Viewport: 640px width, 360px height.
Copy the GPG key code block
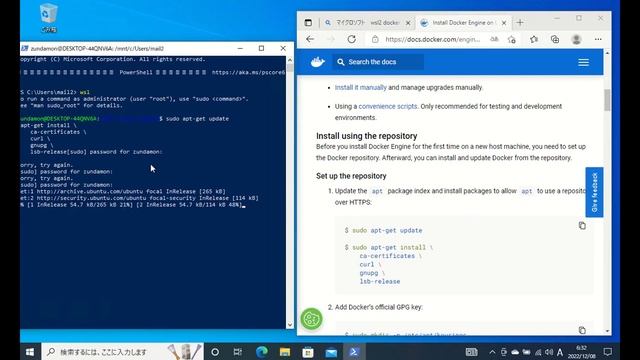(x=582, y=330)
